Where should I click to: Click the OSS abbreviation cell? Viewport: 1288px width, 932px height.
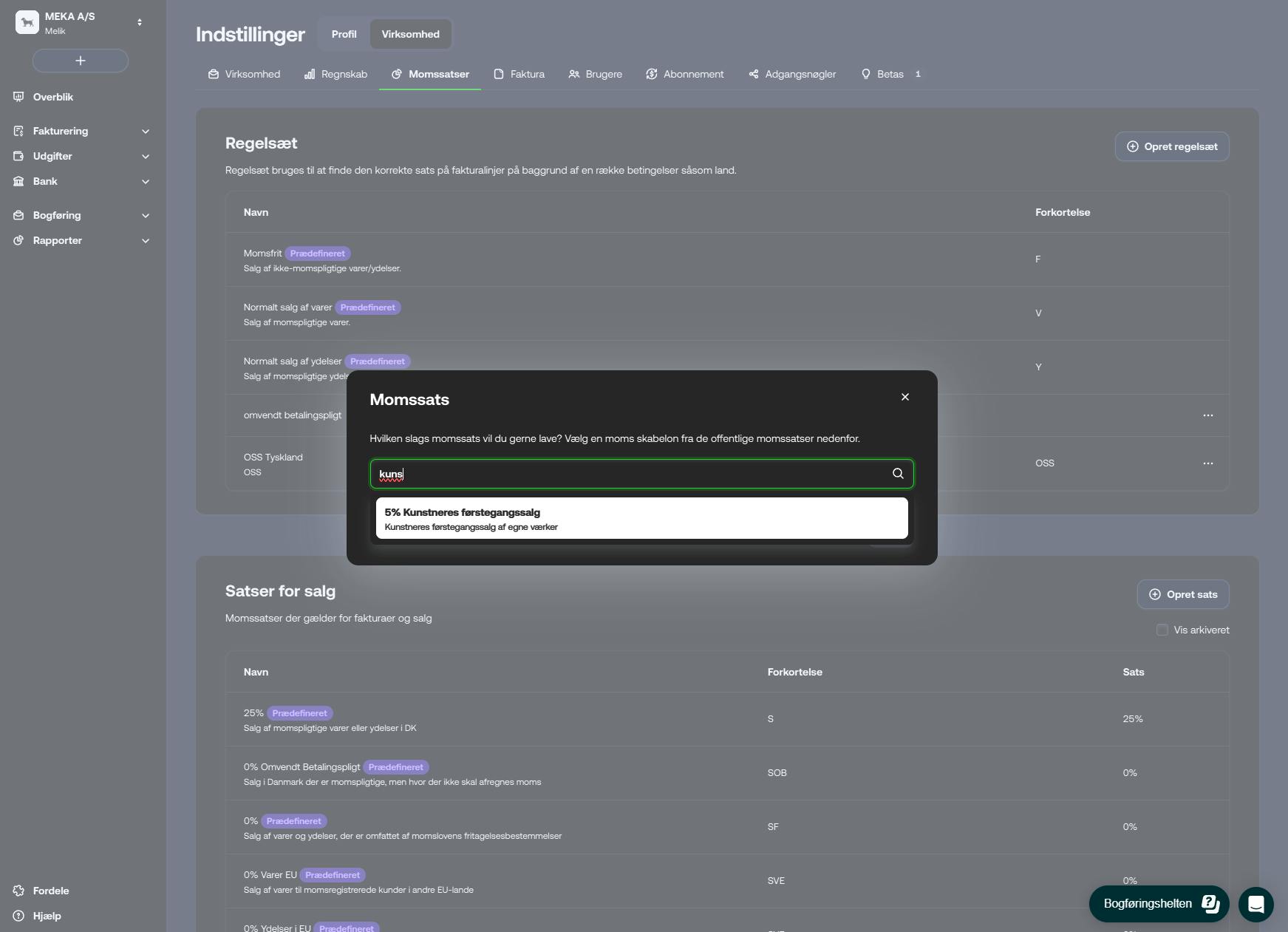1045,463
